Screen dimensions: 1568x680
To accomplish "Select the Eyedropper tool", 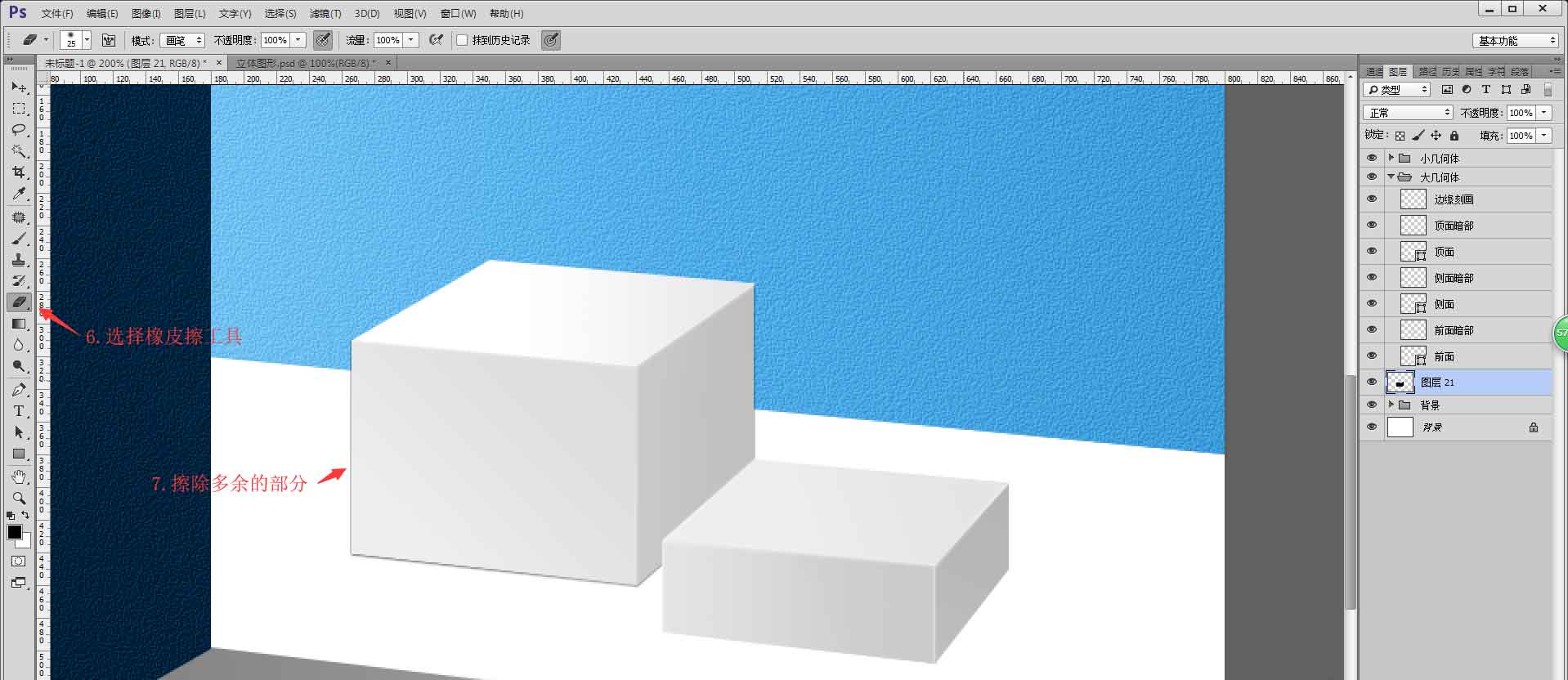I will point(19,194).
